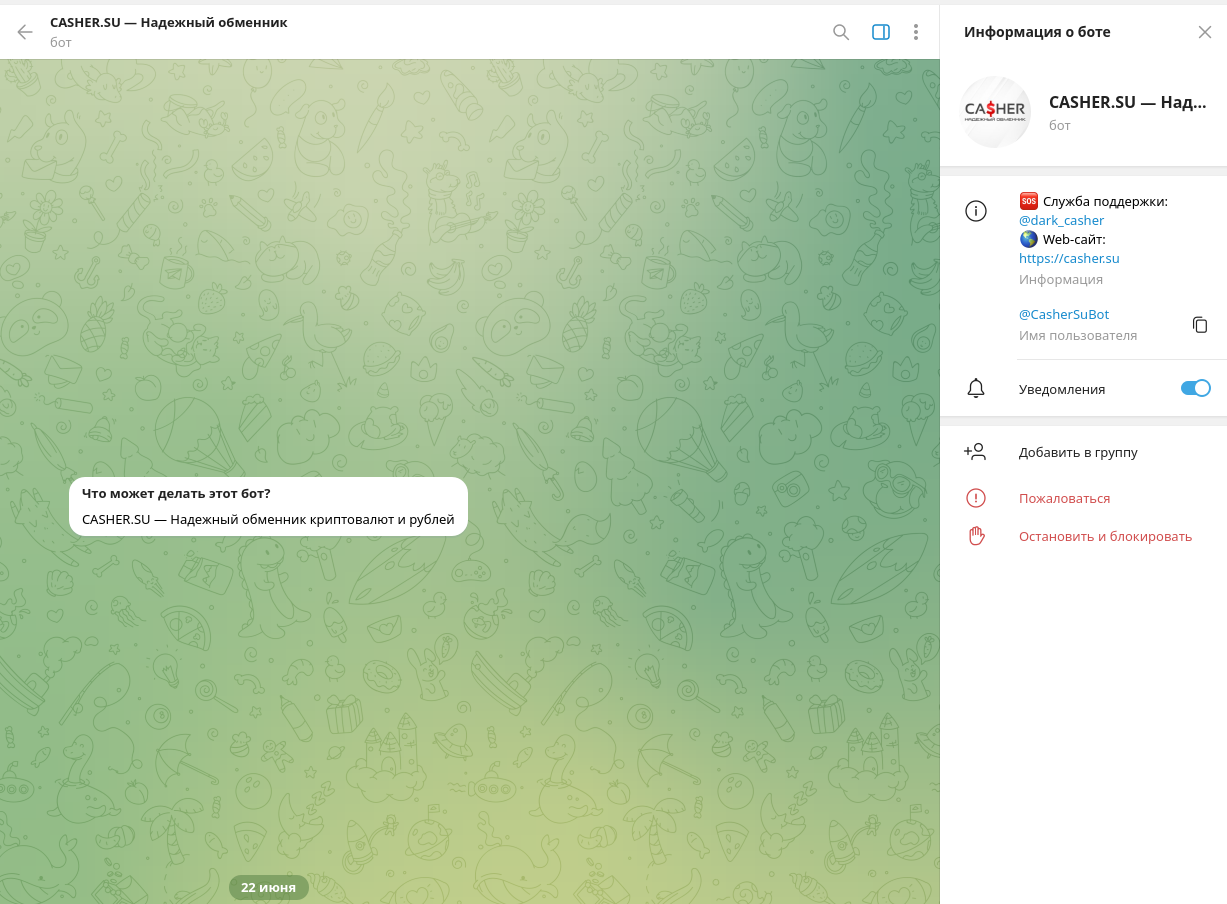Toggle the right sidebar panel icon

point(880,32)
